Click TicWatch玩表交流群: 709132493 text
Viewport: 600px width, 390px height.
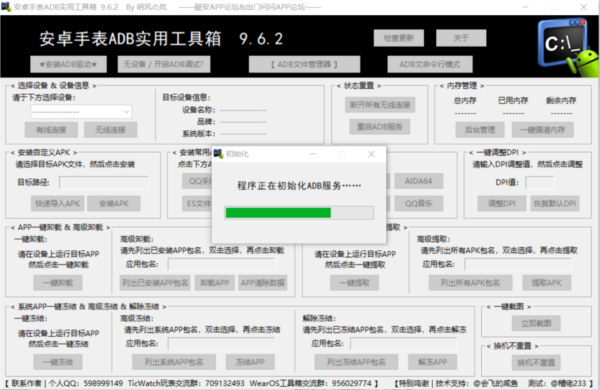pyautogui.click(x=186, y=383)
